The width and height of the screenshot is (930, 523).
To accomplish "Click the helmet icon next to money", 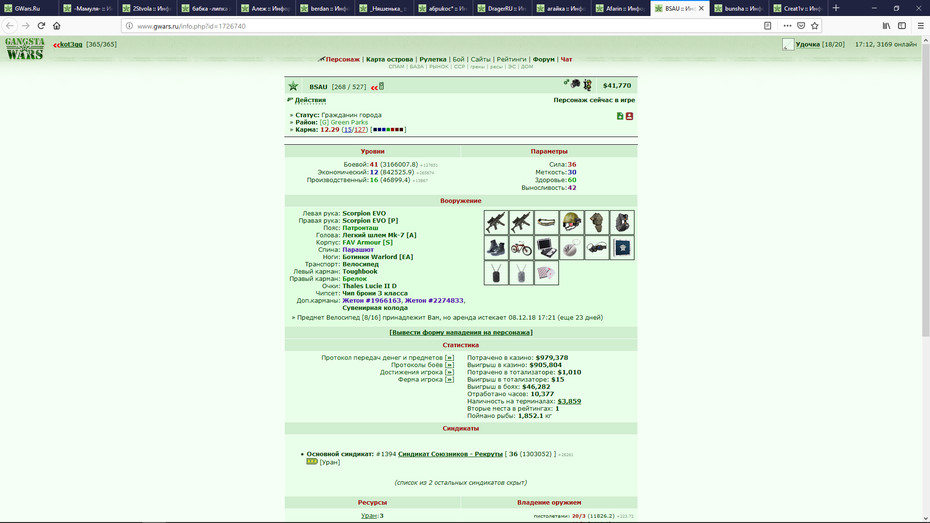I will (x=575, y=84).
